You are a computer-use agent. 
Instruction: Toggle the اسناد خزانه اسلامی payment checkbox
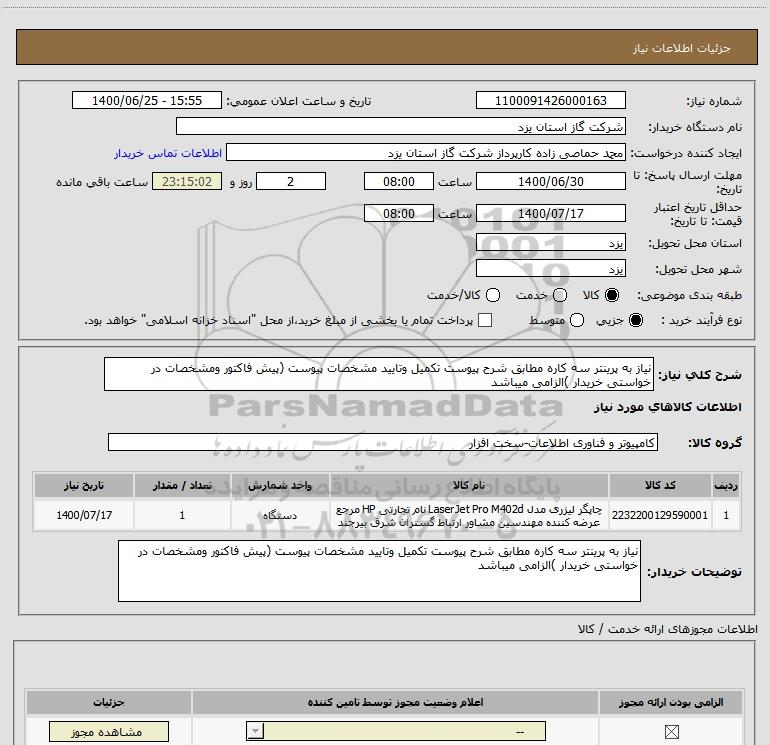485,320
